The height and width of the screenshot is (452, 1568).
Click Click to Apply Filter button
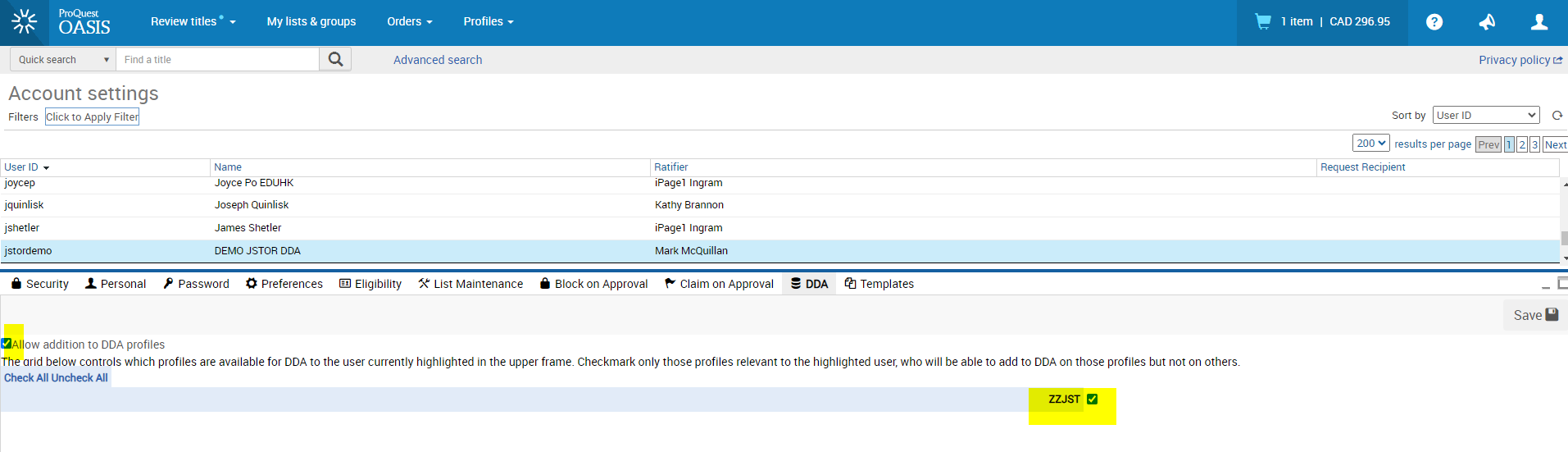(x=92, y=116)
